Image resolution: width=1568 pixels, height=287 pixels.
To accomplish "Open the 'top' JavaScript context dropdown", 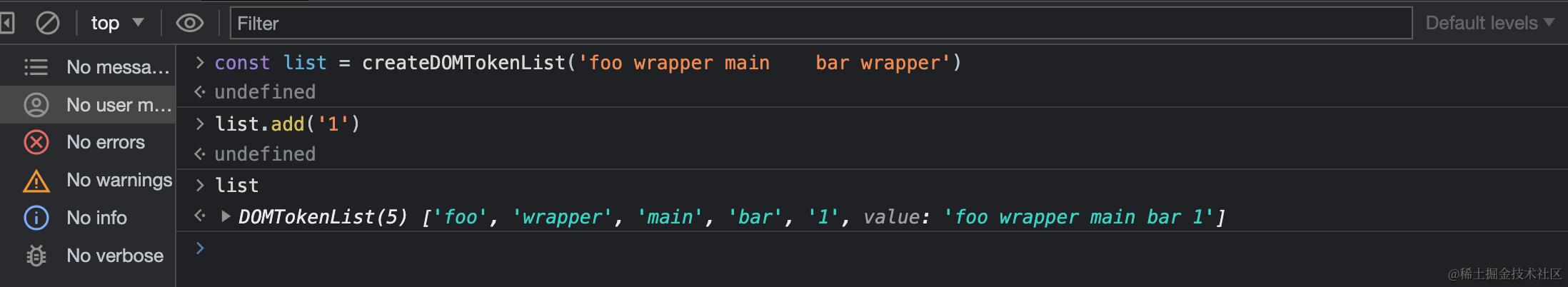I will (117, 24).
